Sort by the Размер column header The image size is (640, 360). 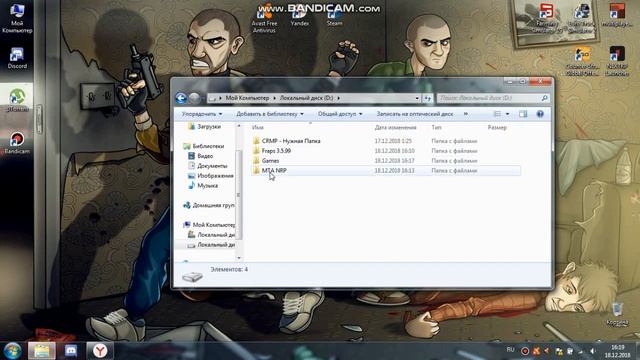497,127
